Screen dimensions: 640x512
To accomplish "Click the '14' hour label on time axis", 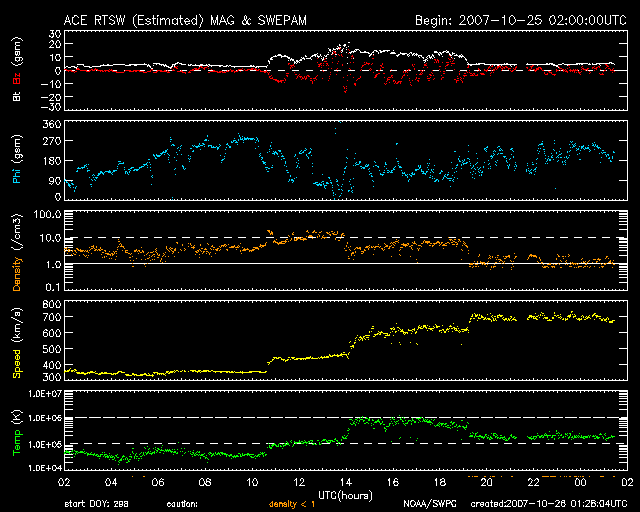I will [x=346, y=482].
